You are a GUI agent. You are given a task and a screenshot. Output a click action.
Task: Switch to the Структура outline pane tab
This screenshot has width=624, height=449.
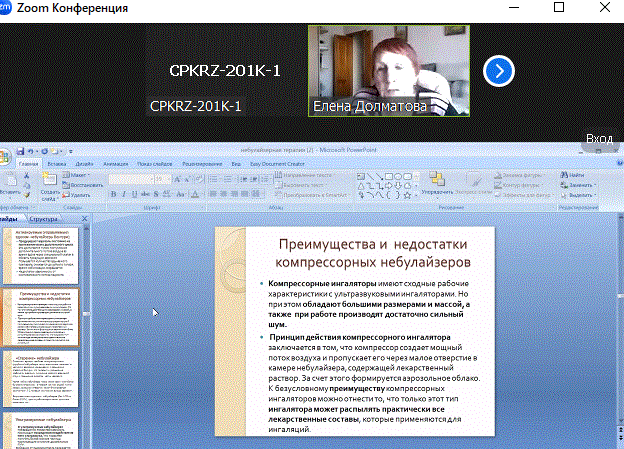(44, 219)
